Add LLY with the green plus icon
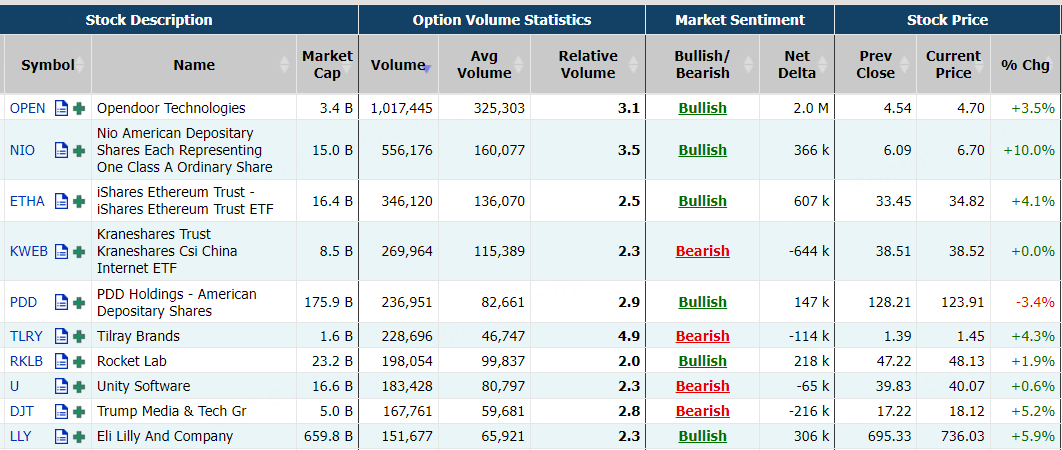1062x450 pixels. (79, 436)
